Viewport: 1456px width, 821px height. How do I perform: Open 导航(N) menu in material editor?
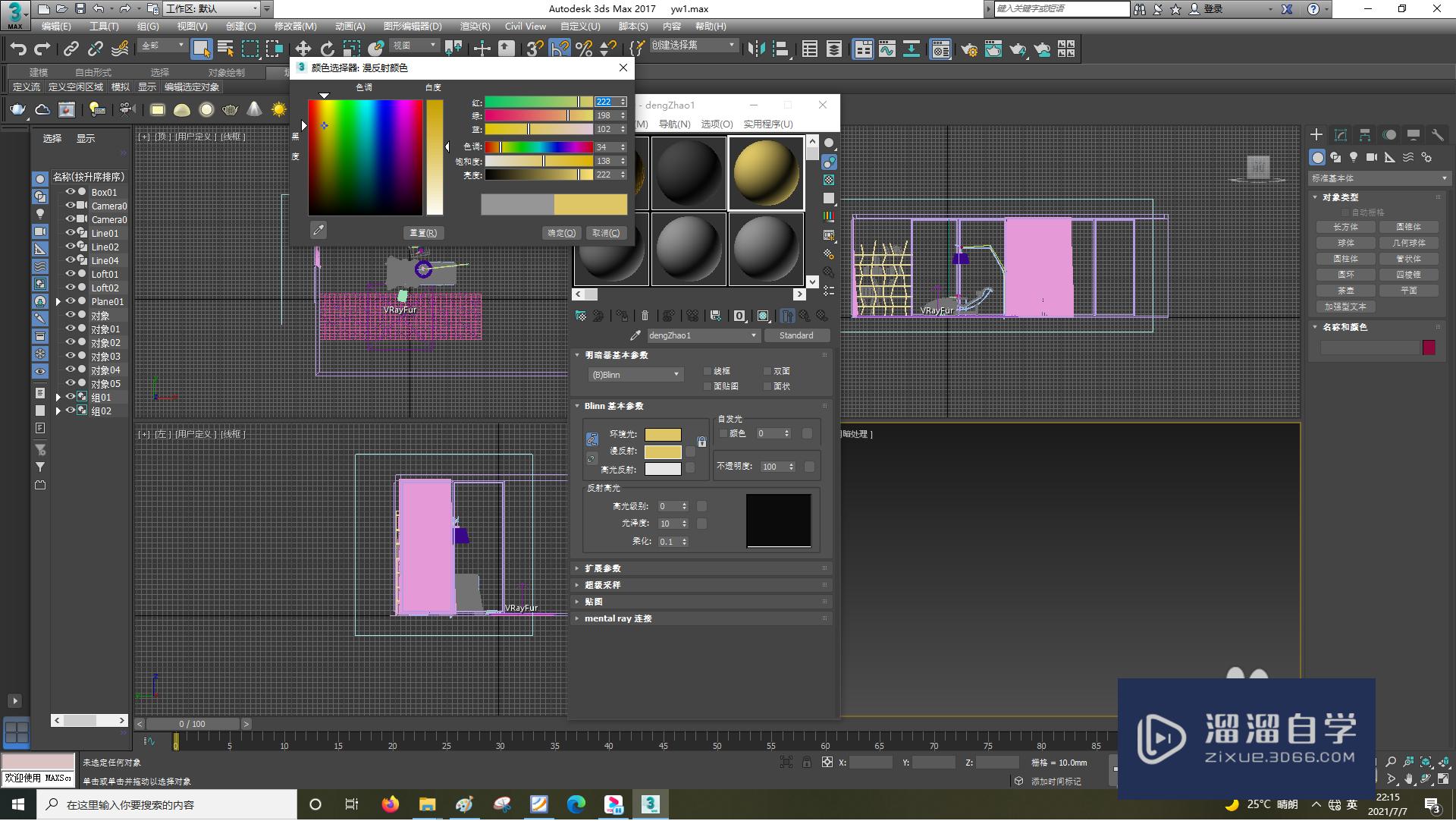point(674,124)
